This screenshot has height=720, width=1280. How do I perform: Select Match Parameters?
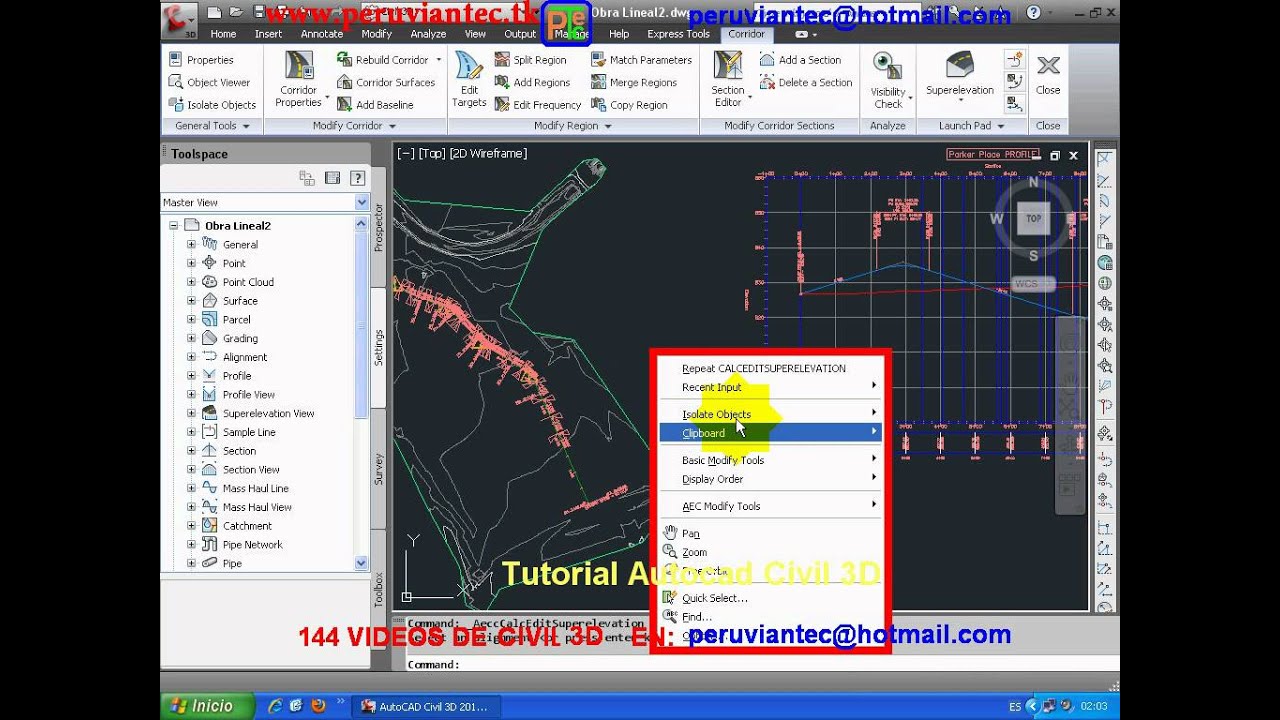click(x=641, y=60)
